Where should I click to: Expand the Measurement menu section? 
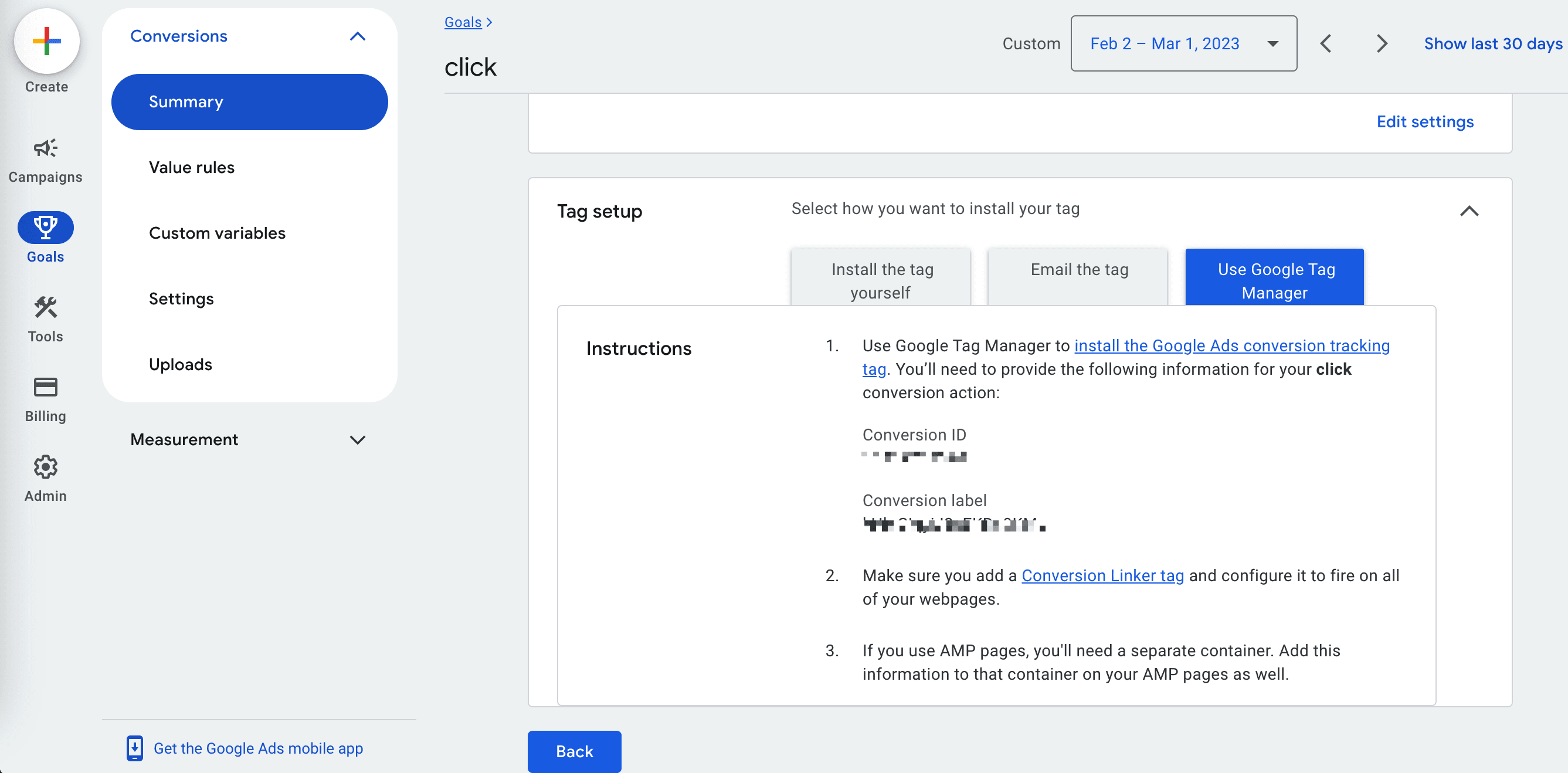click(x=357, y=439)
